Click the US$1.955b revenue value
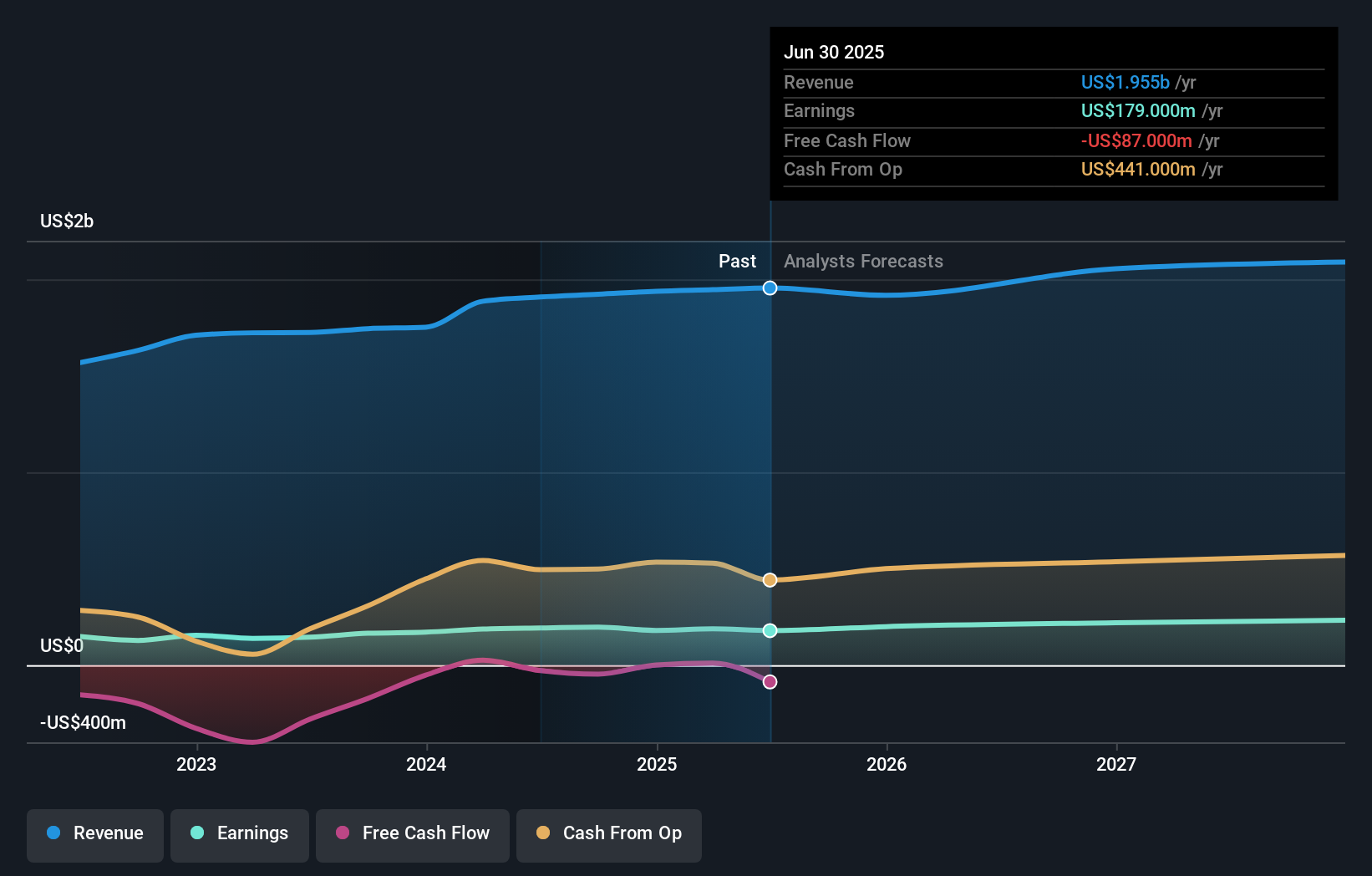 pos(1126,83)
